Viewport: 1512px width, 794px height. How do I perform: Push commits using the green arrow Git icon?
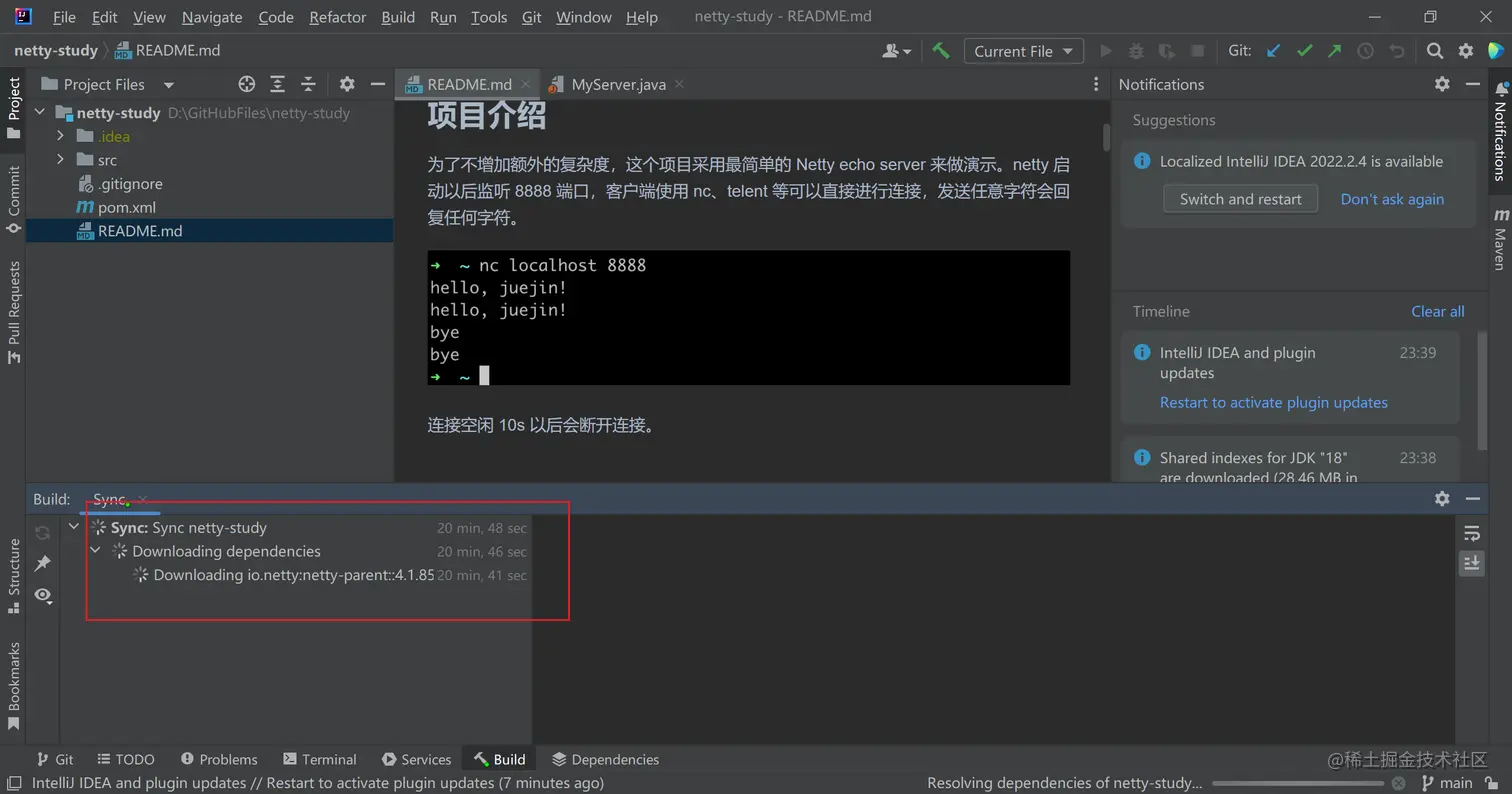1335,49
